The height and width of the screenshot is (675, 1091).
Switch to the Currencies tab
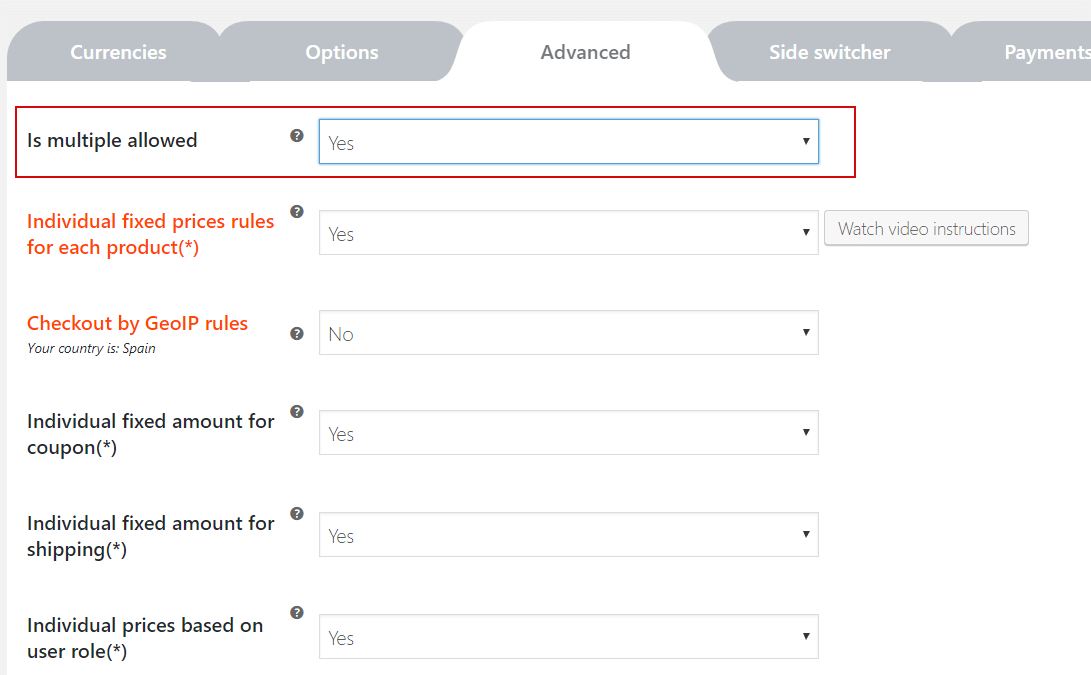[118, 52]
